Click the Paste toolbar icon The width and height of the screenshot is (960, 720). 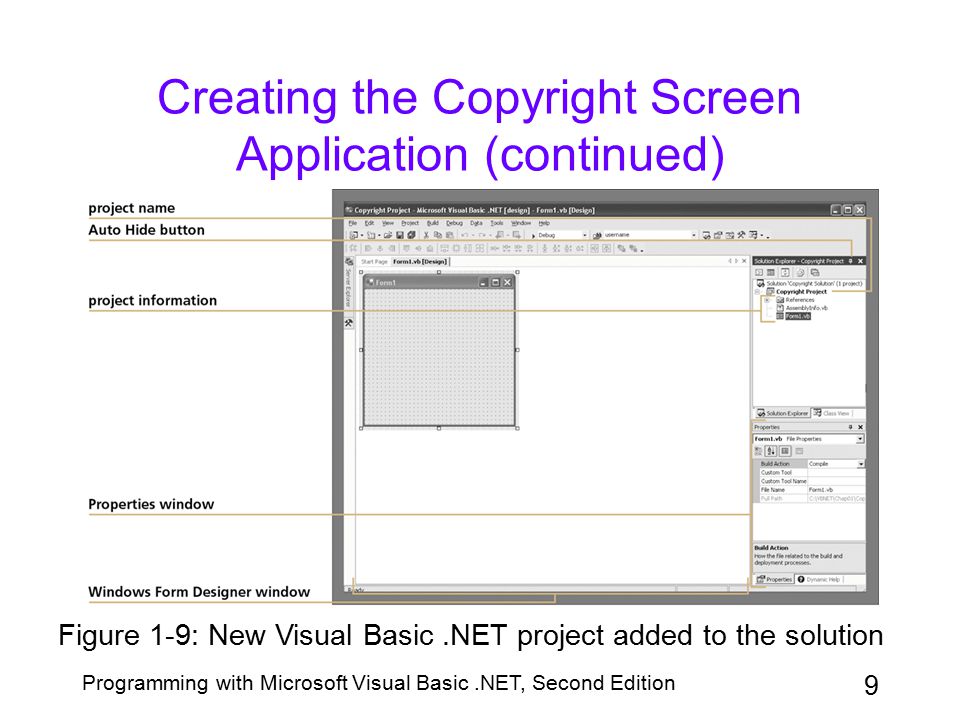click(449, 235)
